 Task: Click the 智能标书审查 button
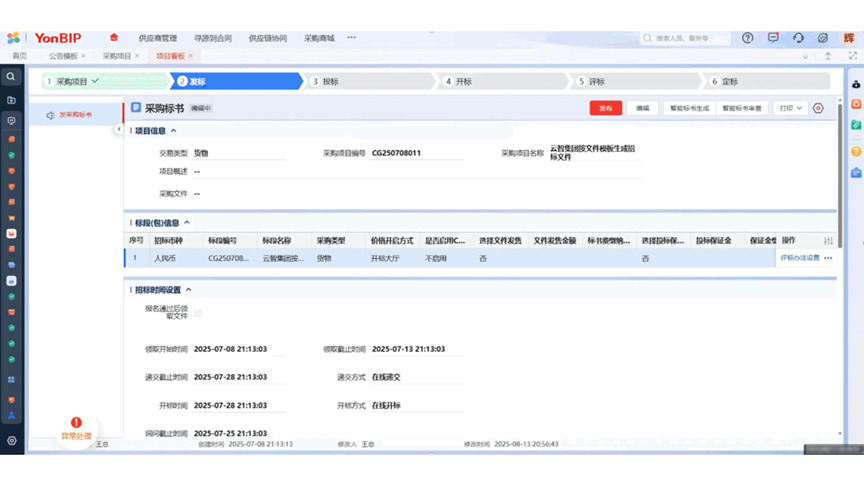742,109
